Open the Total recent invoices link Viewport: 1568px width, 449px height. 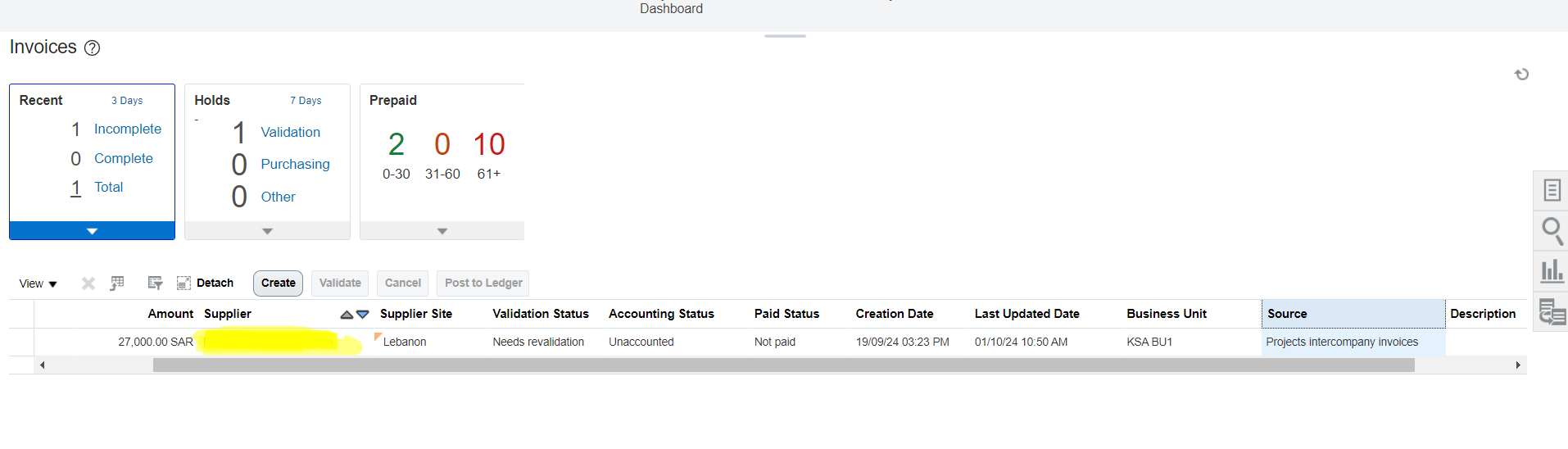[x=108, y=187]
